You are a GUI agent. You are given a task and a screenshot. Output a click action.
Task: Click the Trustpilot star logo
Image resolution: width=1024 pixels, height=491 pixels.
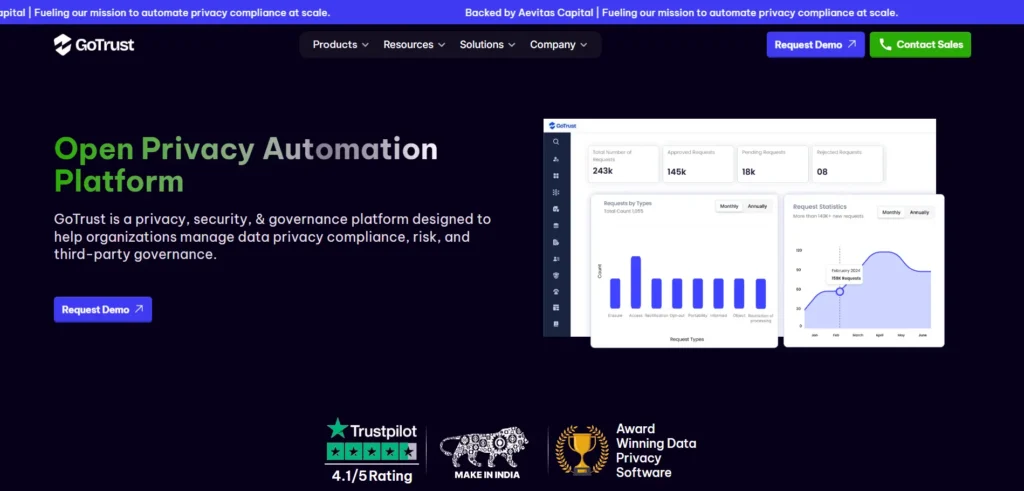(337, 428)
